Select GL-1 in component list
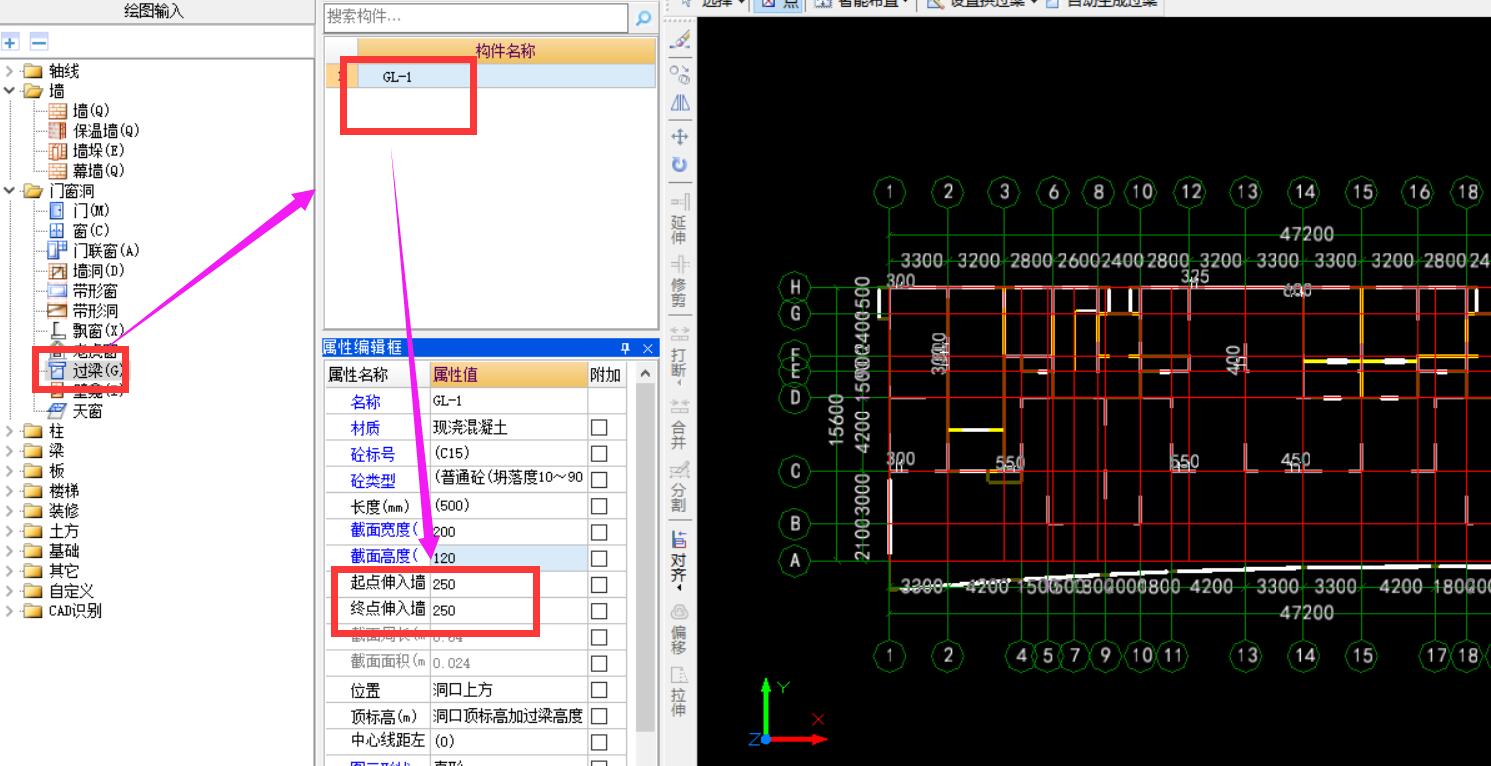 click(506, 77)
